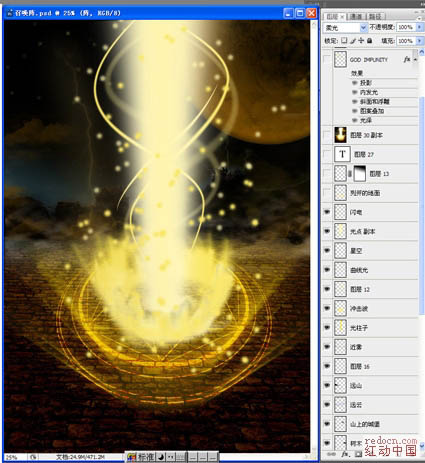Hide the 图层 12 layer
Viewport: 425px width, 463px height.
[327, 289]
